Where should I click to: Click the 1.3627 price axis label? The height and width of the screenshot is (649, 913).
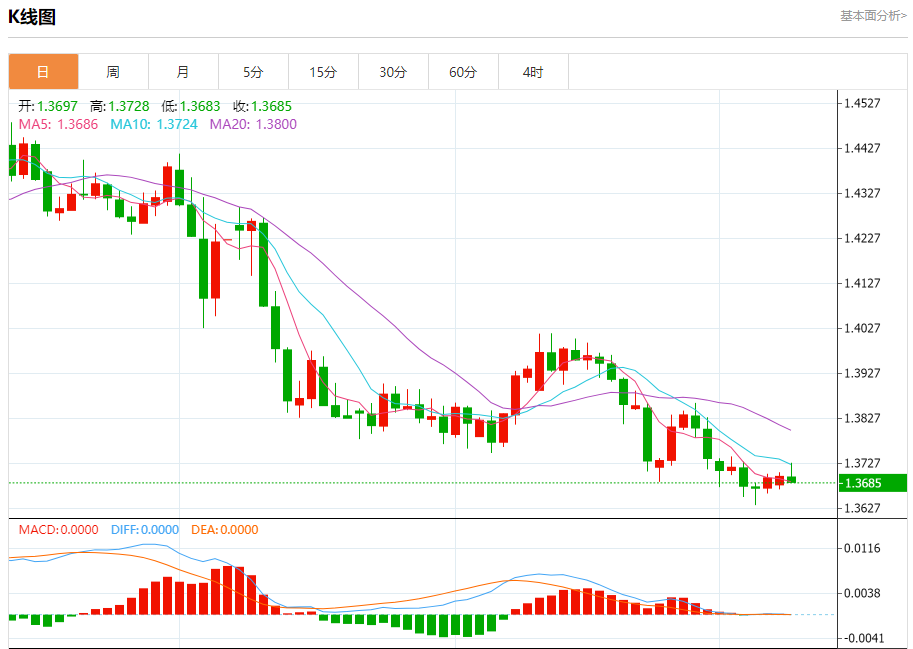point(862,508)
